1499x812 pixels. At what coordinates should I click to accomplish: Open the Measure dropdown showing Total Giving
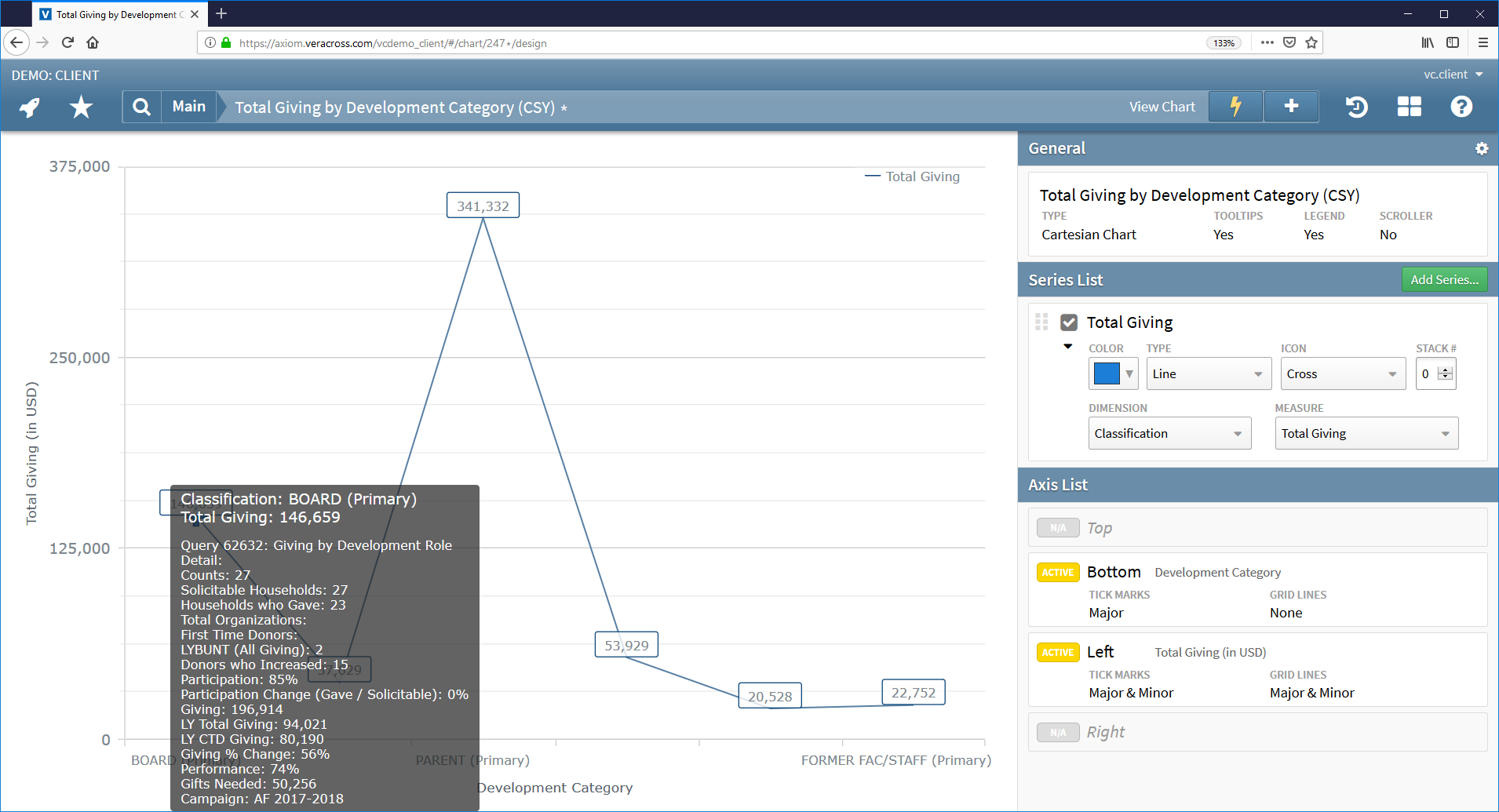coord(1366,433)
